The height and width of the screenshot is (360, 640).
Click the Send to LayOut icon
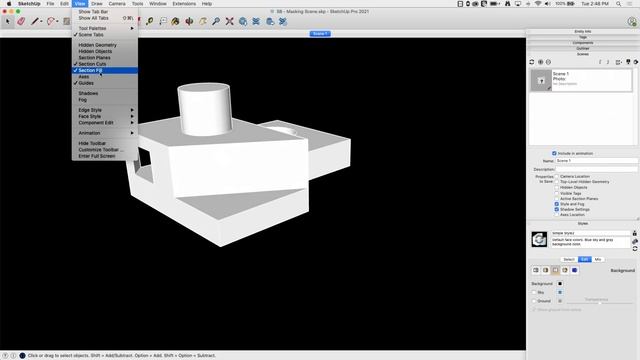pos(270,21)
